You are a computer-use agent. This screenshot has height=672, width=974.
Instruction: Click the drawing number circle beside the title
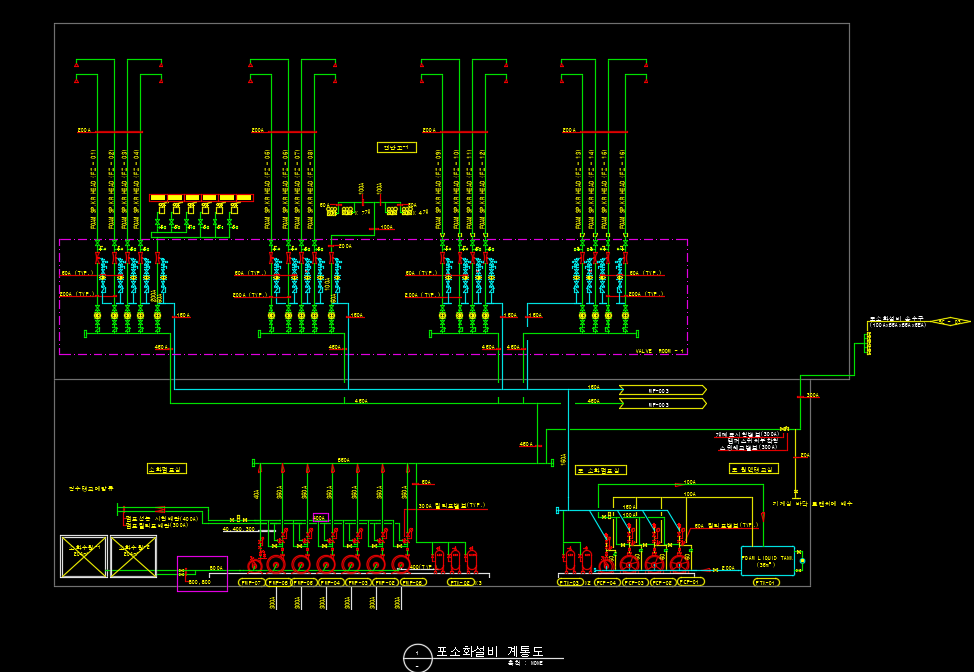point(417,658)
